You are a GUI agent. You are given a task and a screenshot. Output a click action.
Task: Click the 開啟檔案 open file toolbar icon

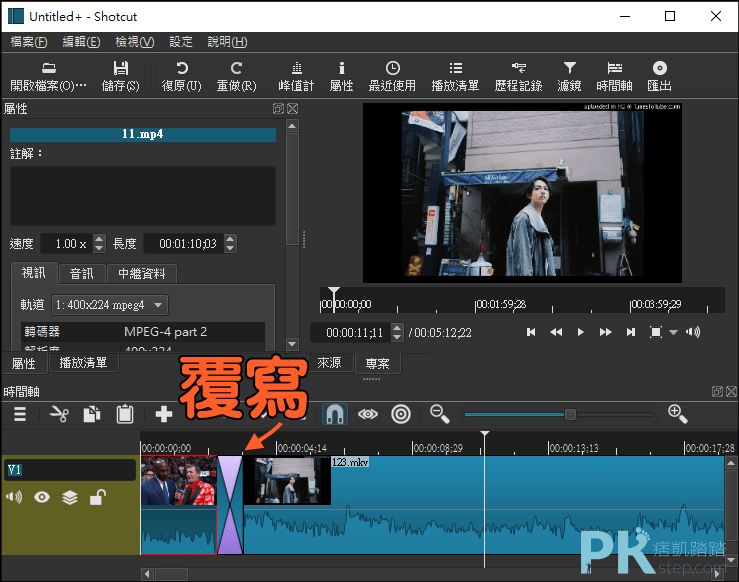(48, 77)
